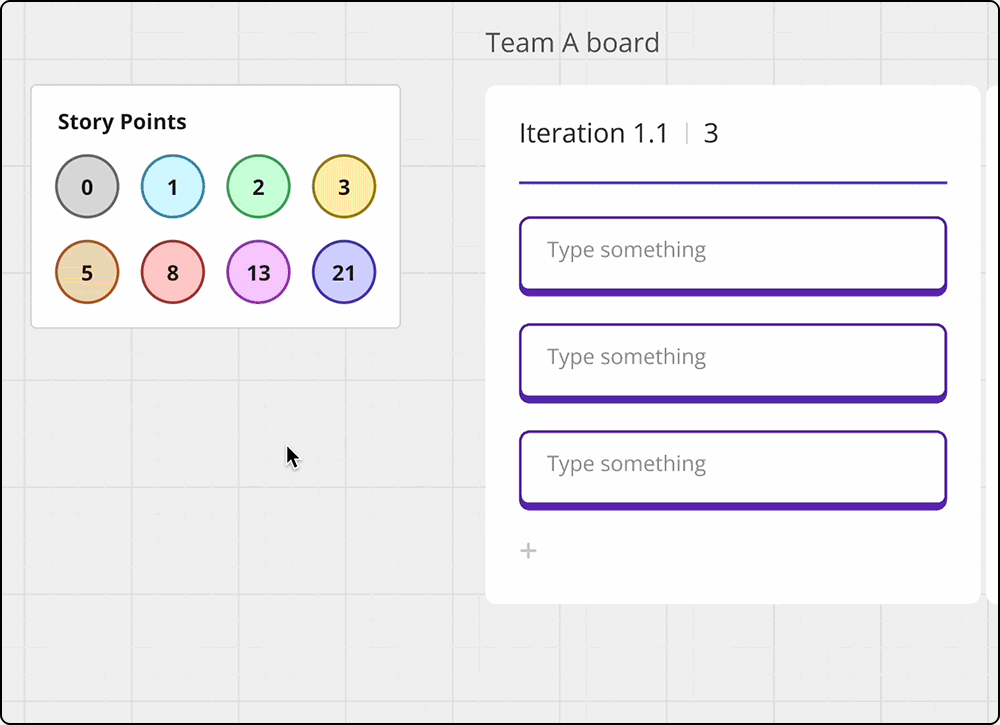Click the purple divider line under Iteration 1.1
The width and height of the screenshot is (1000, 725).
click(x=733, y=183)
